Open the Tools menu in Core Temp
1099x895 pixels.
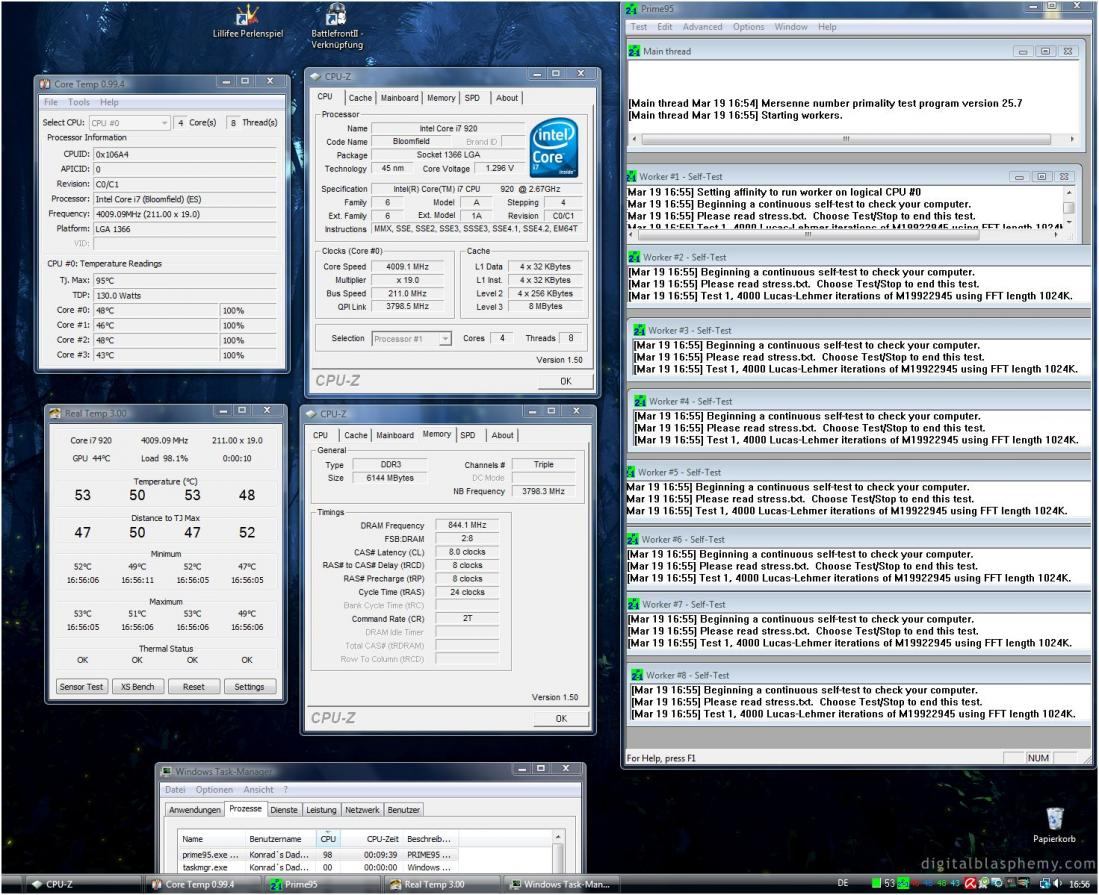point(78,102)
